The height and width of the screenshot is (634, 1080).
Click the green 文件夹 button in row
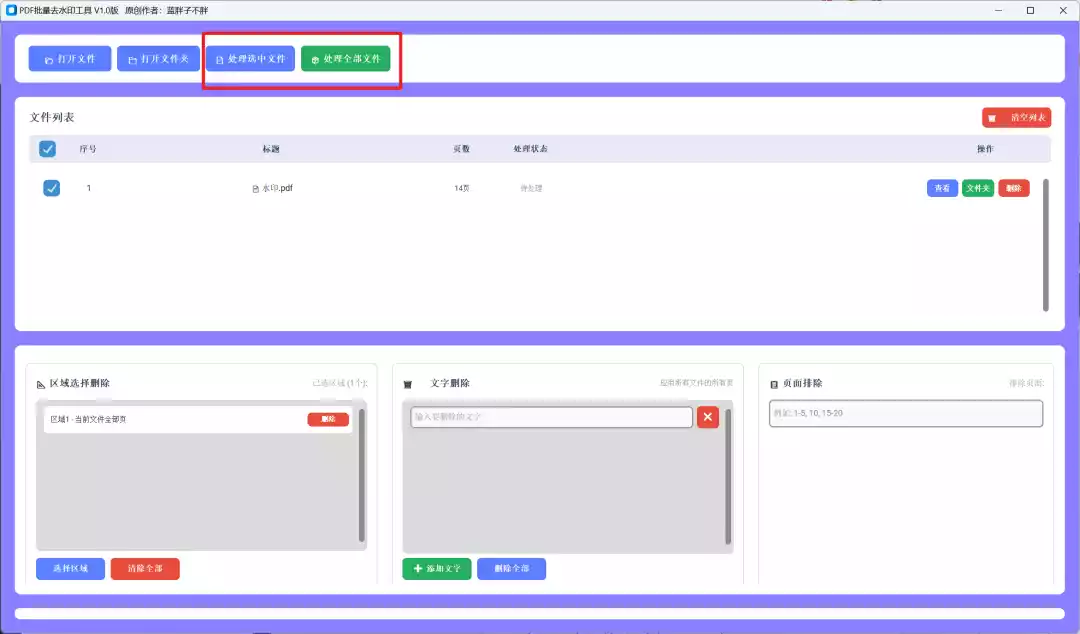coord(977,188)
